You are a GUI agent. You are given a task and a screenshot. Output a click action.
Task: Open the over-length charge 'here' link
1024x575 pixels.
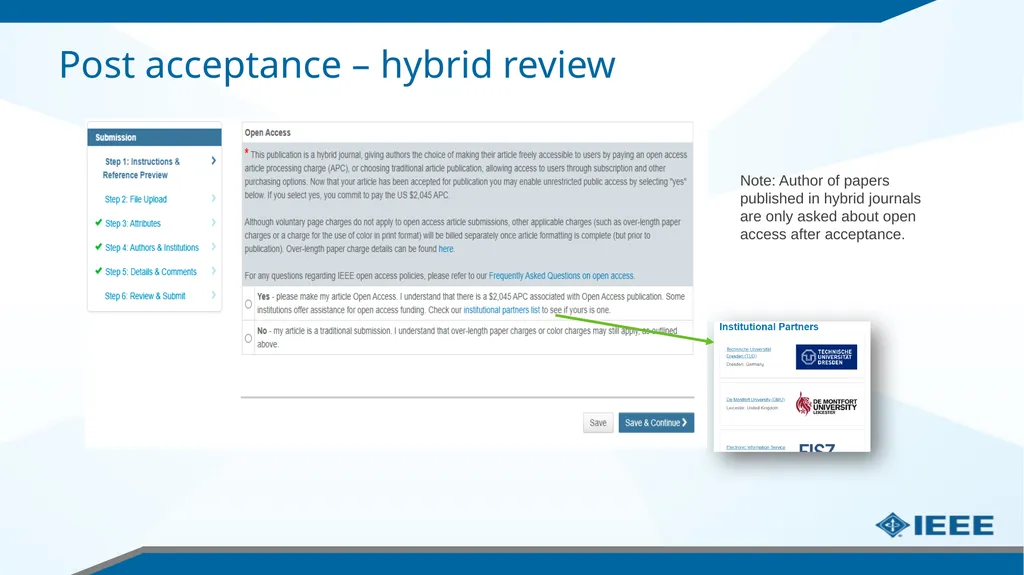[x=446, y=249]
